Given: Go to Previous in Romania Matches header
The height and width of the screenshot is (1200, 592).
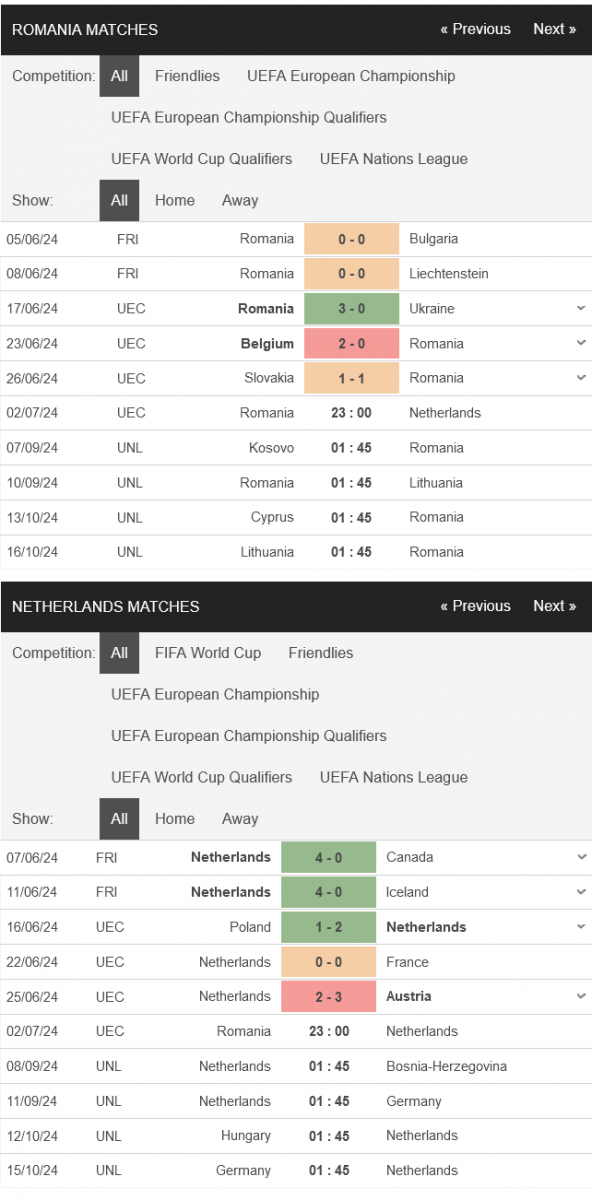Looking at the screenshot, I should click(475, 29).
